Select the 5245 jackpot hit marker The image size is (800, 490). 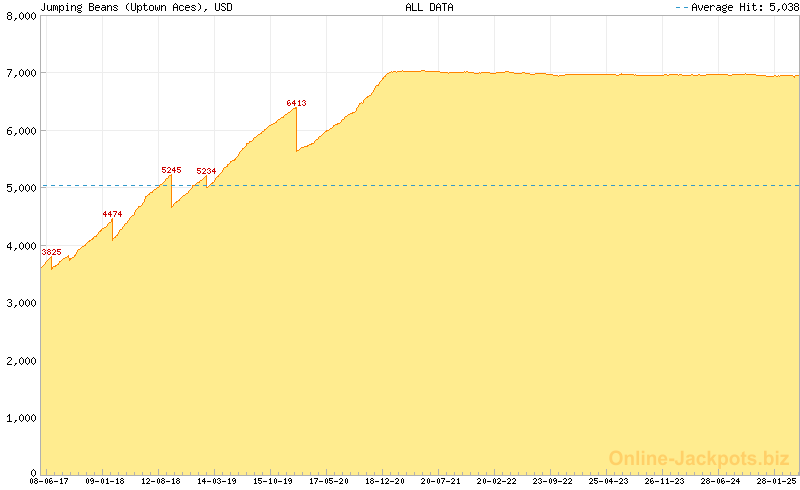[x=171, y=170]
